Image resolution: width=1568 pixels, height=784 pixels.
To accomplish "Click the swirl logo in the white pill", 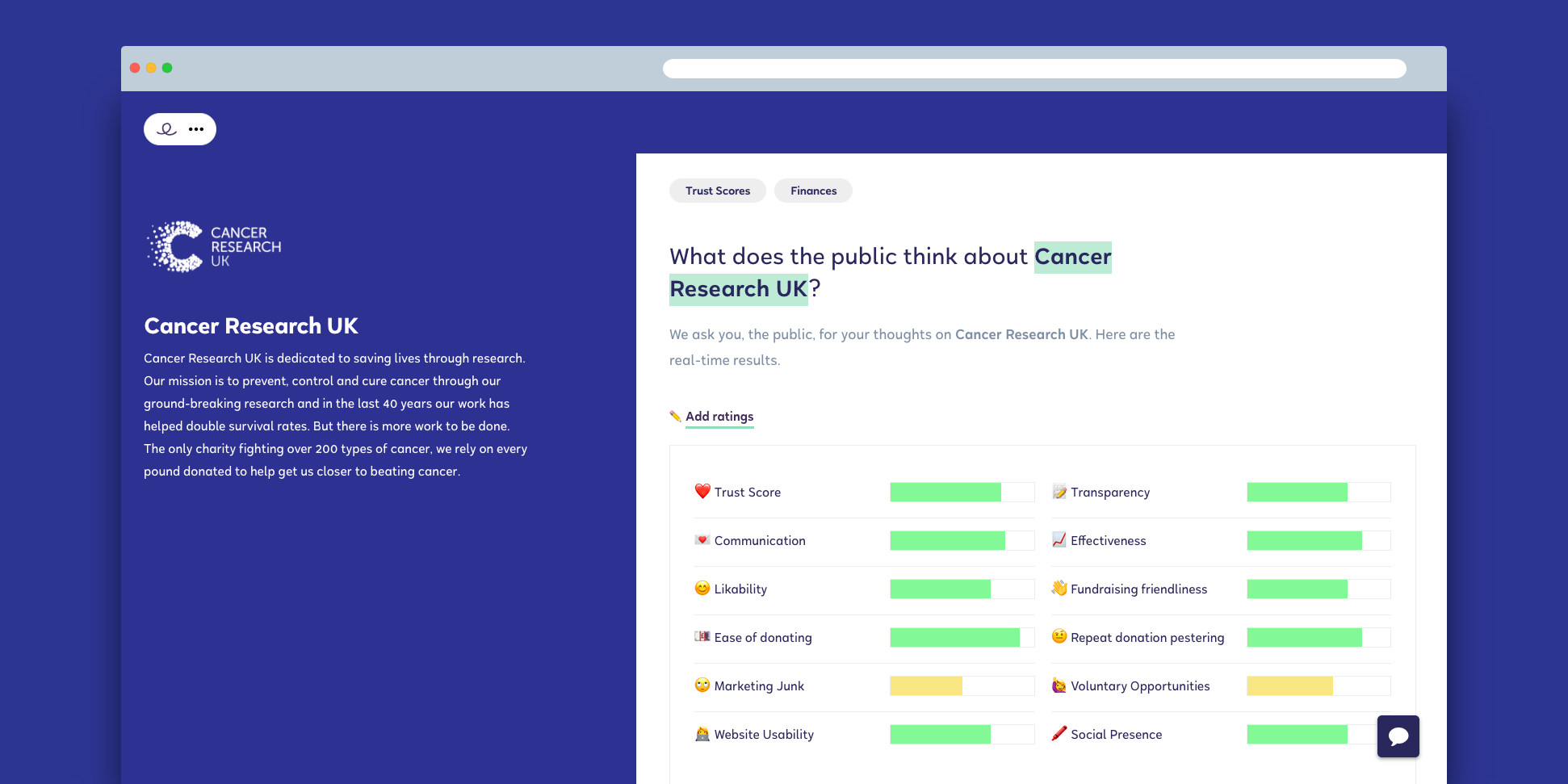I will point(166,129).
